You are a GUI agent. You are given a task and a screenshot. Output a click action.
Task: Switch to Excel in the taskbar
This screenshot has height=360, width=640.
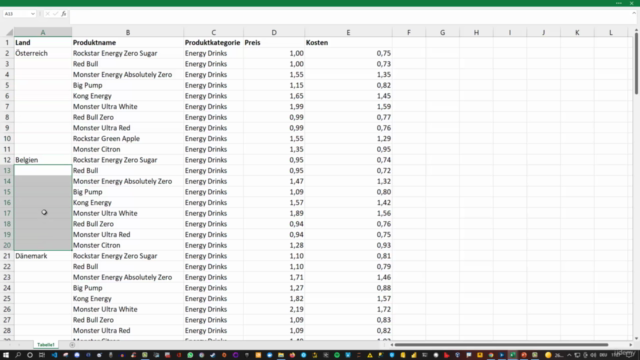513,355
